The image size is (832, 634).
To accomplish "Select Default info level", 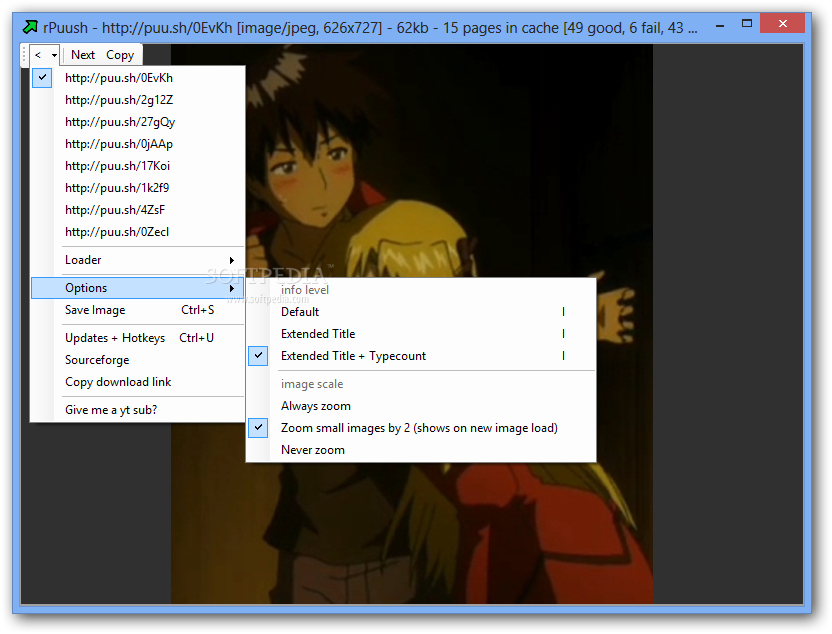I will click(x=421, y=312).
